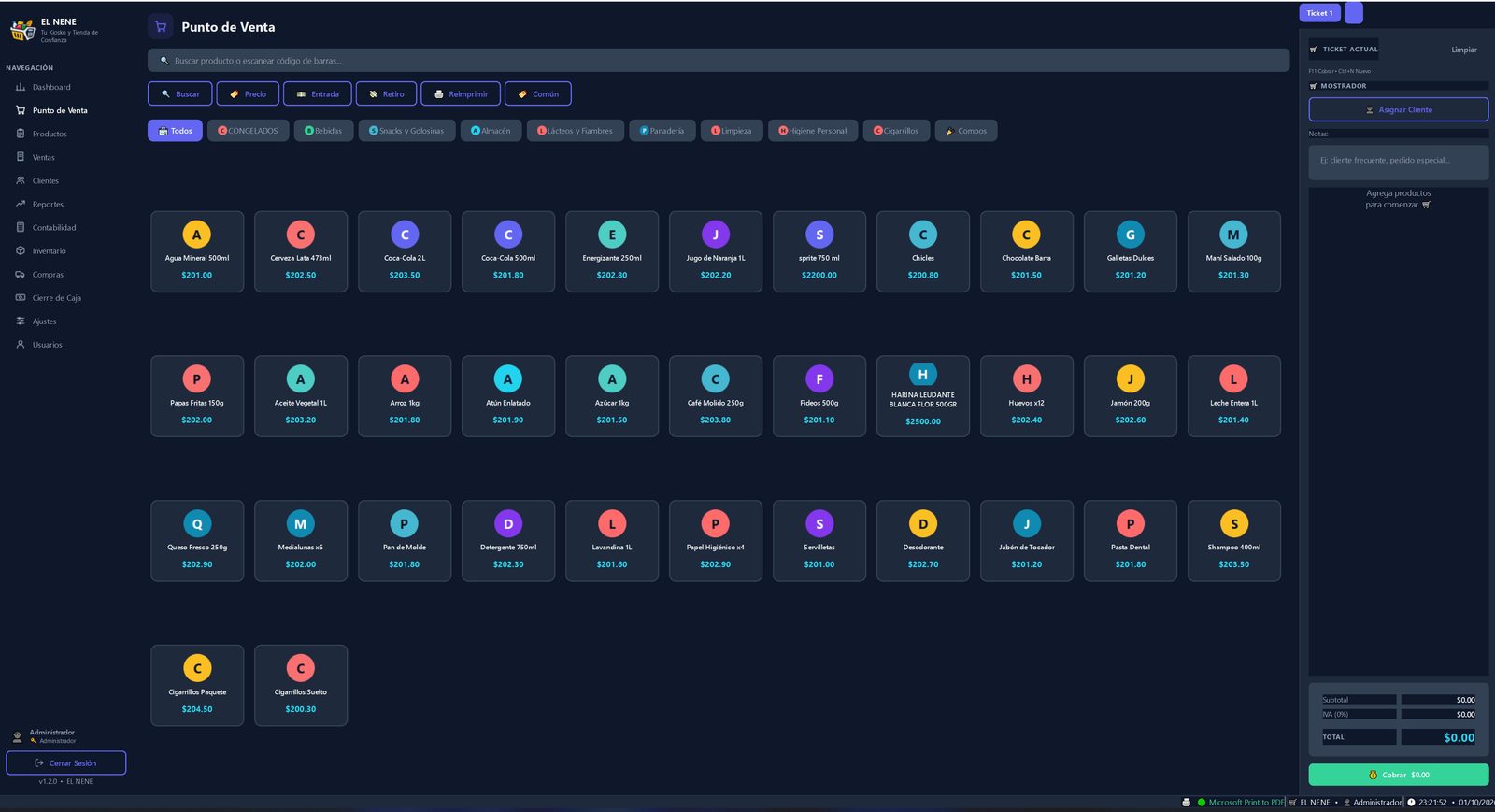Add HARINA LEUDANTE BLANCA FLOR 500GR
This screenshot has height=812, width=1495.
923,396
